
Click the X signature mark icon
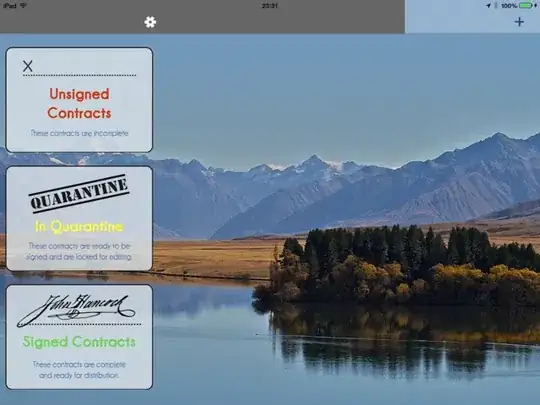pos(28,66)
